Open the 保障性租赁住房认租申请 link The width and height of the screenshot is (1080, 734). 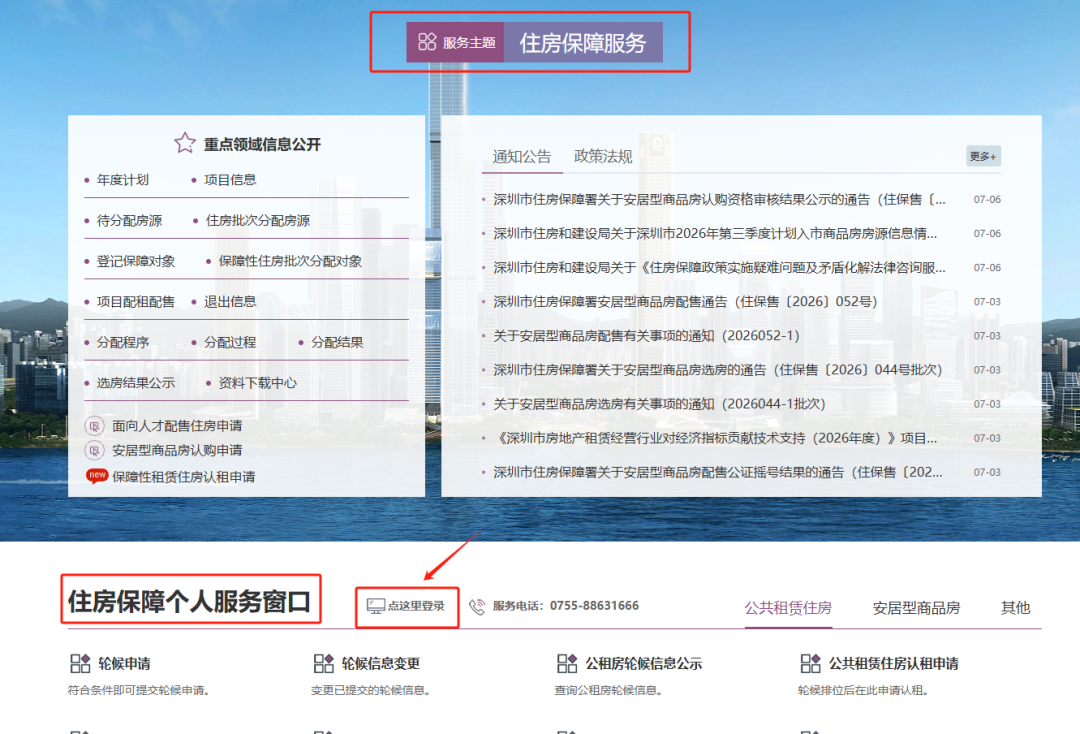click(183, 476)
